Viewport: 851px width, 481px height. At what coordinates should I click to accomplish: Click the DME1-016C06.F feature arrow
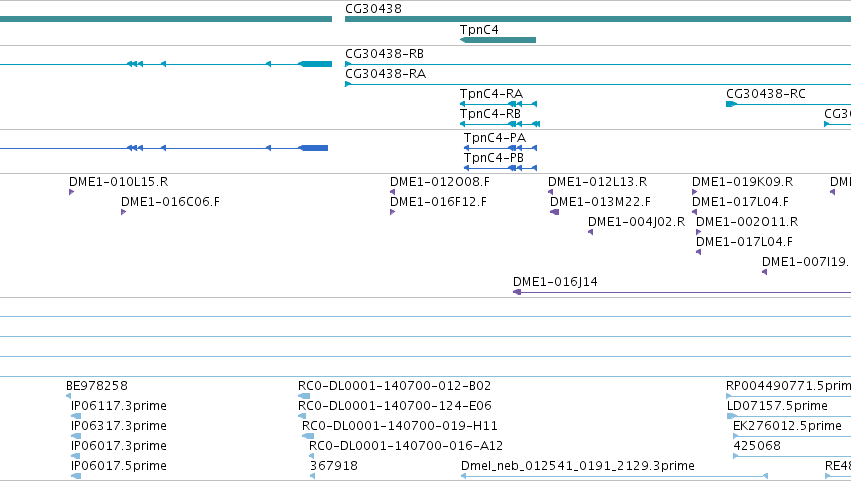coord(124,212)
